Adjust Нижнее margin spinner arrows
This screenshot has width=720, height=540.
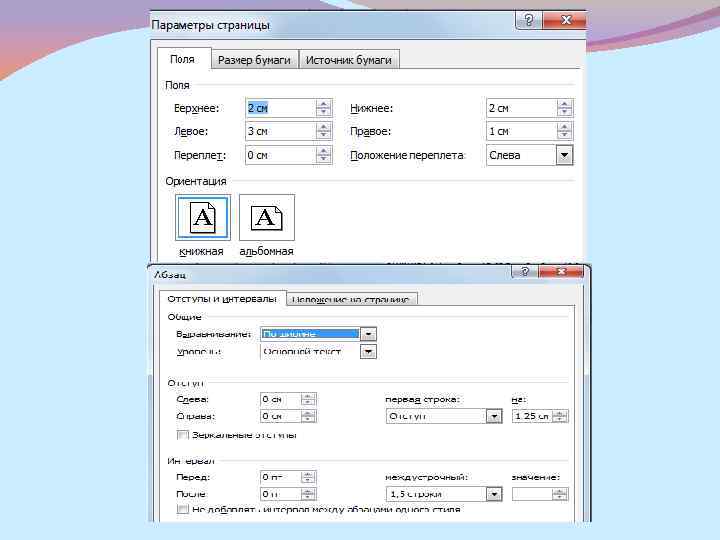pos(564,108)
